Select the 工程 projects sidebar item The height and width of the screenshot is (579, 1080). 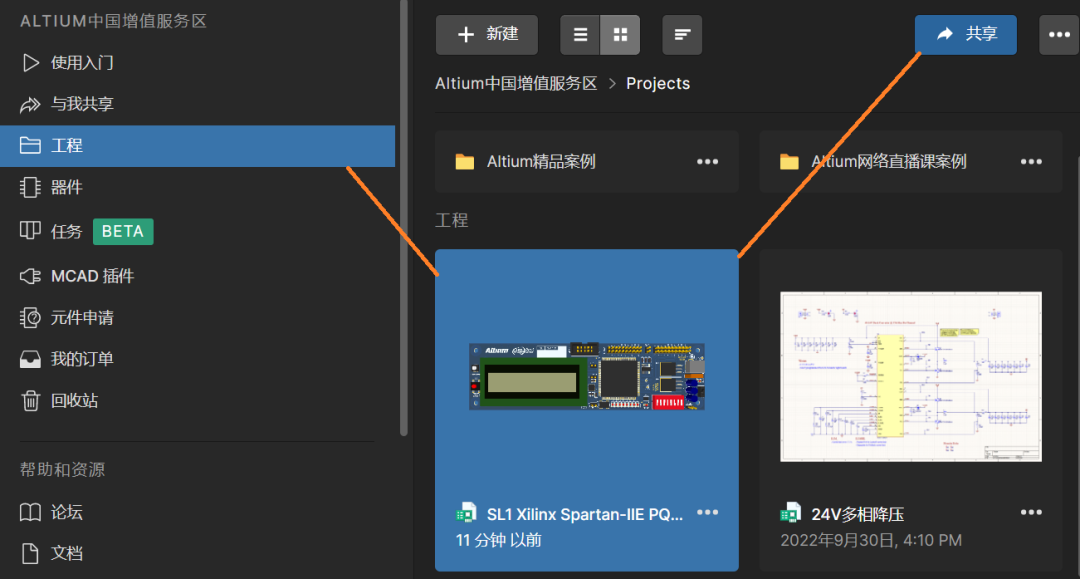pos(197,145)
